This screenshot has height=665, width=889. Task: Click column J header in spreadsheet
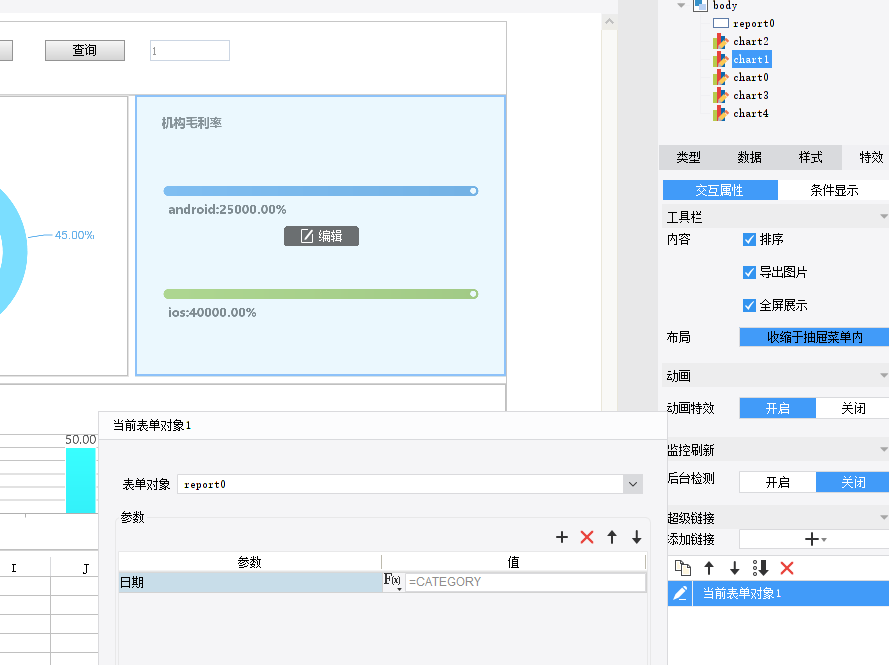click(85, 568)
